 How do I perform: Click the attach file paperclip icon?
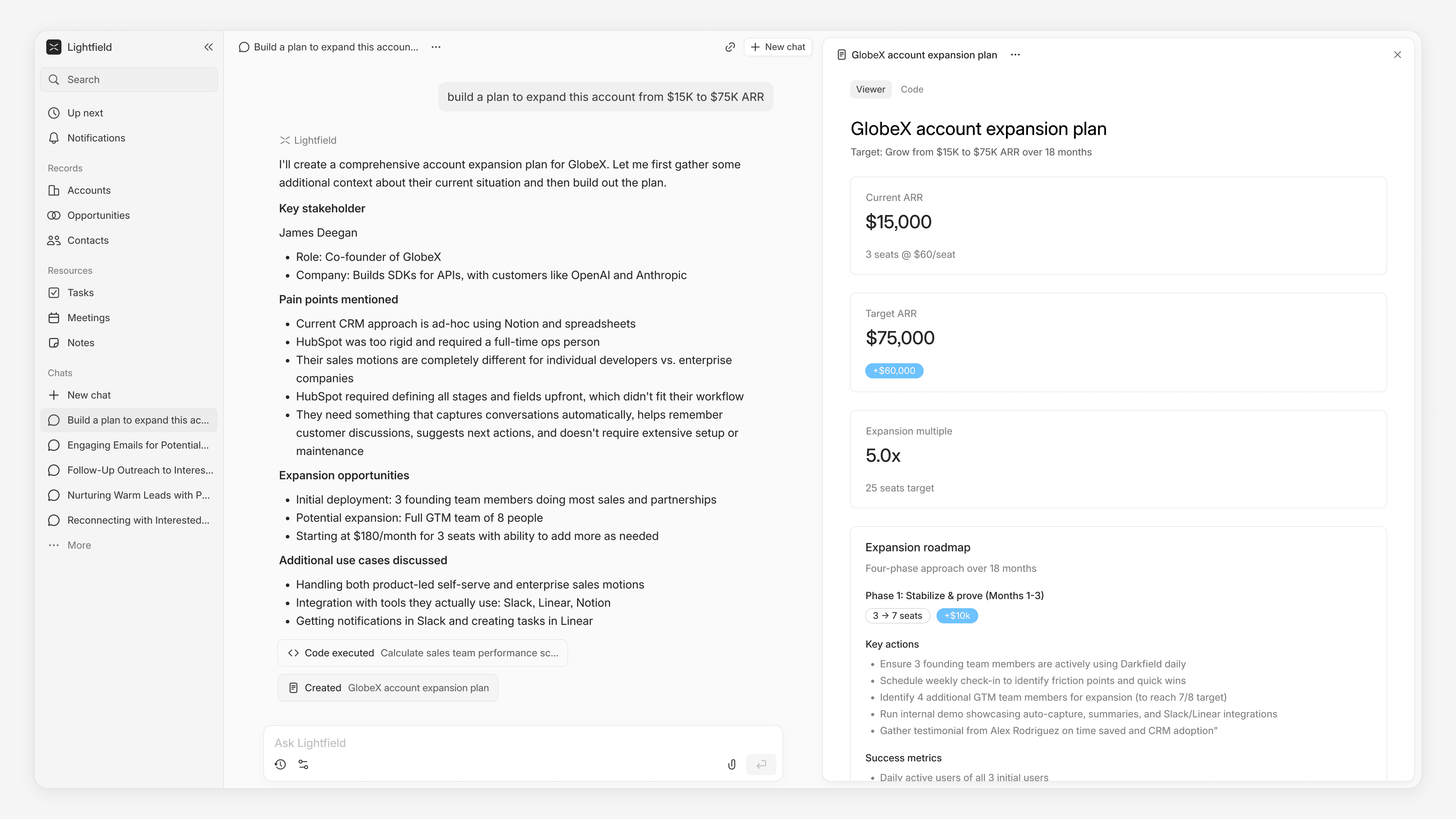click(x=731, y=765)
